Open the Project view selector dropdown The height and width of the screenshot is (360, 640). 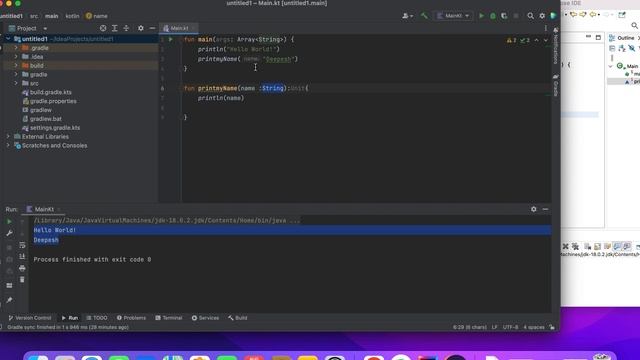[x=28, y=28]
